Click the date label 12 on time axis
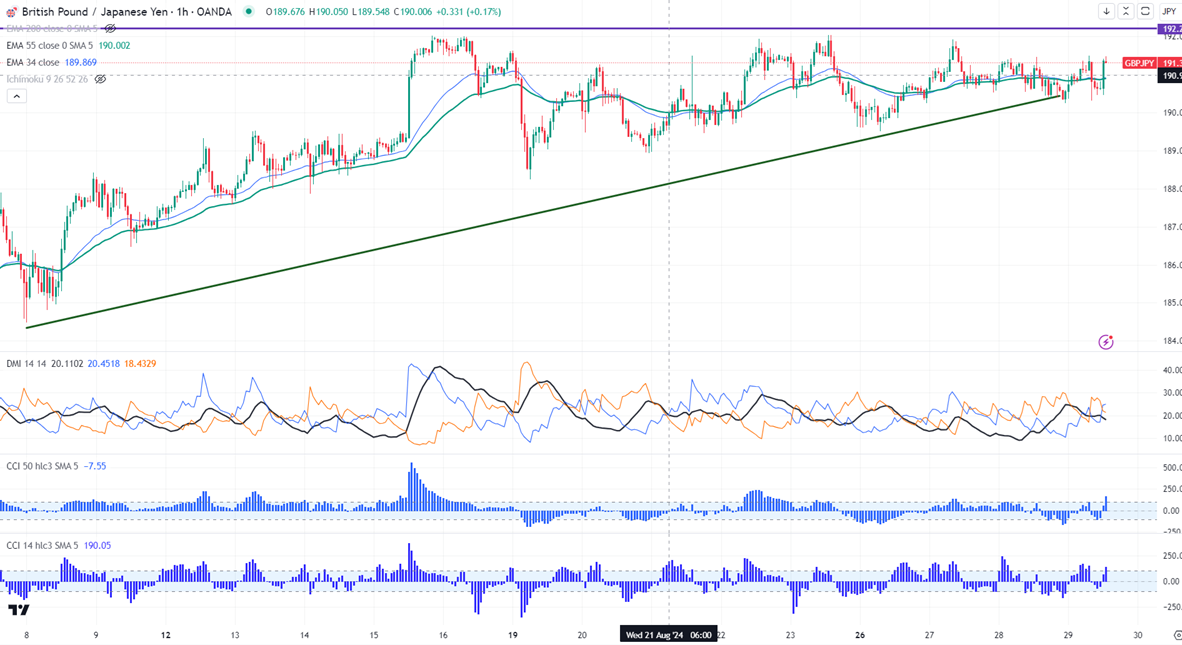This screenshot has width=1182, height=645. coord(165,635)
